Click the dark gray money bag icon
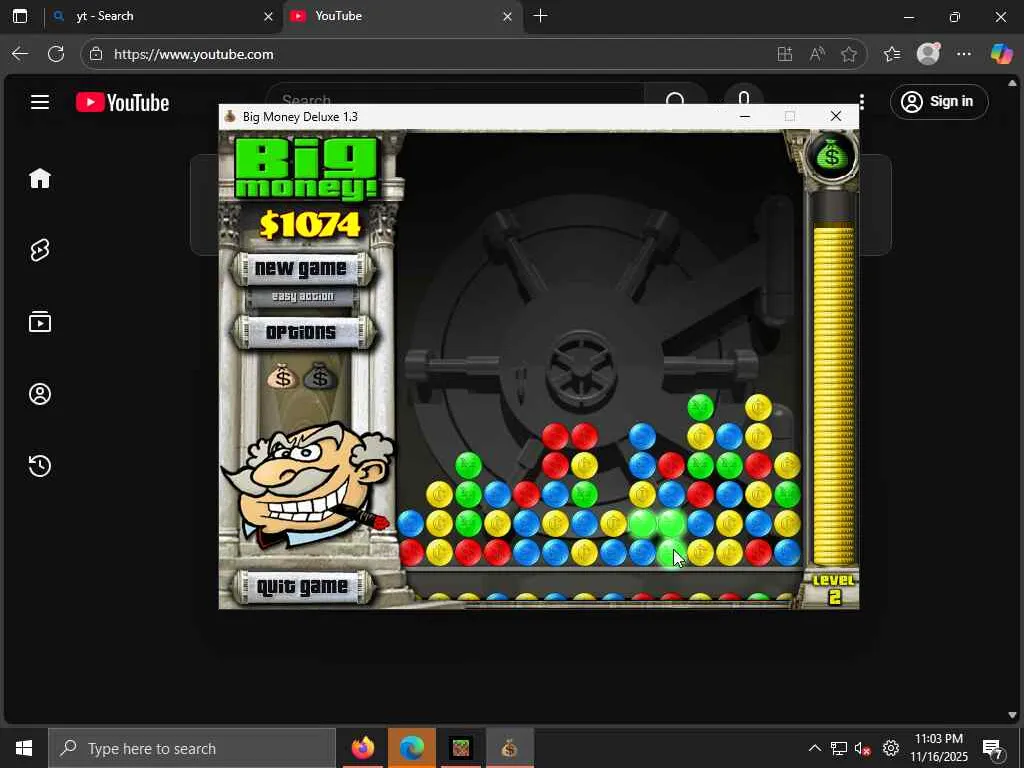This screenshot has width=1024, height=768. (x=319, y=376)
